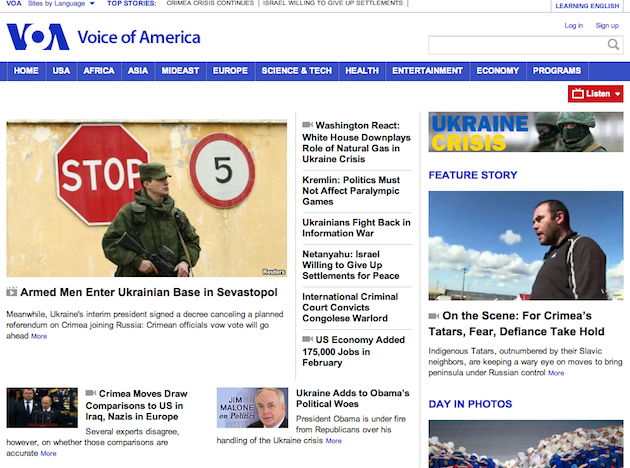
Task: Click video icon beside On the Scene headline
Action: click(x=434, y=316)
